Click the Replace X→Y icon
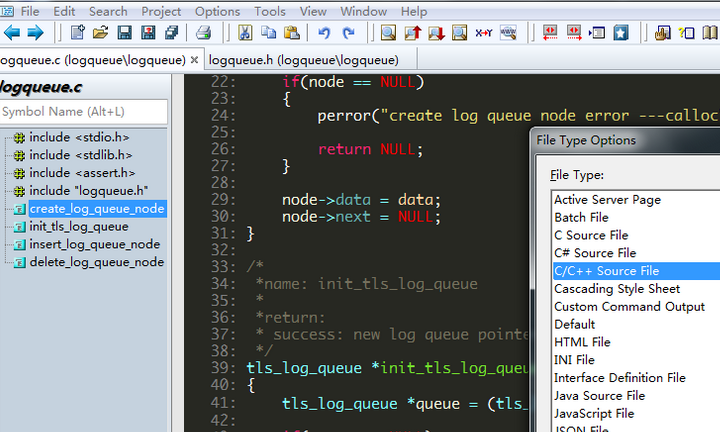Image resolution: width=720 pixels, height=432 pixels. [x=484, y=33]
